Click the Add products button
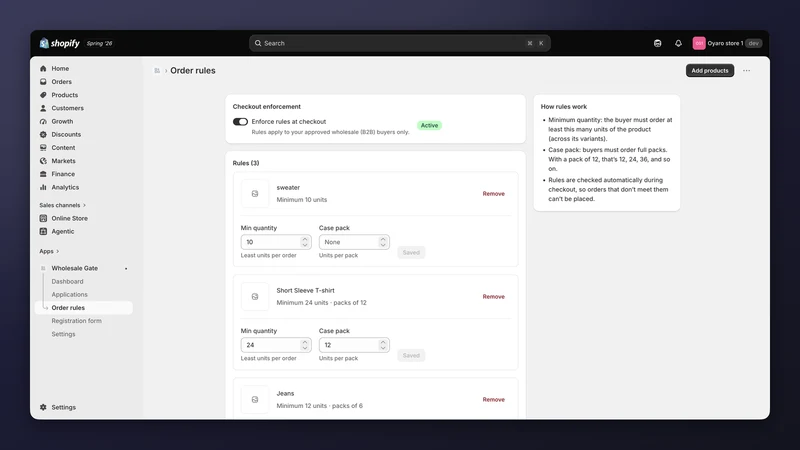This screenshot has height=450, width=800. point(710,70)
